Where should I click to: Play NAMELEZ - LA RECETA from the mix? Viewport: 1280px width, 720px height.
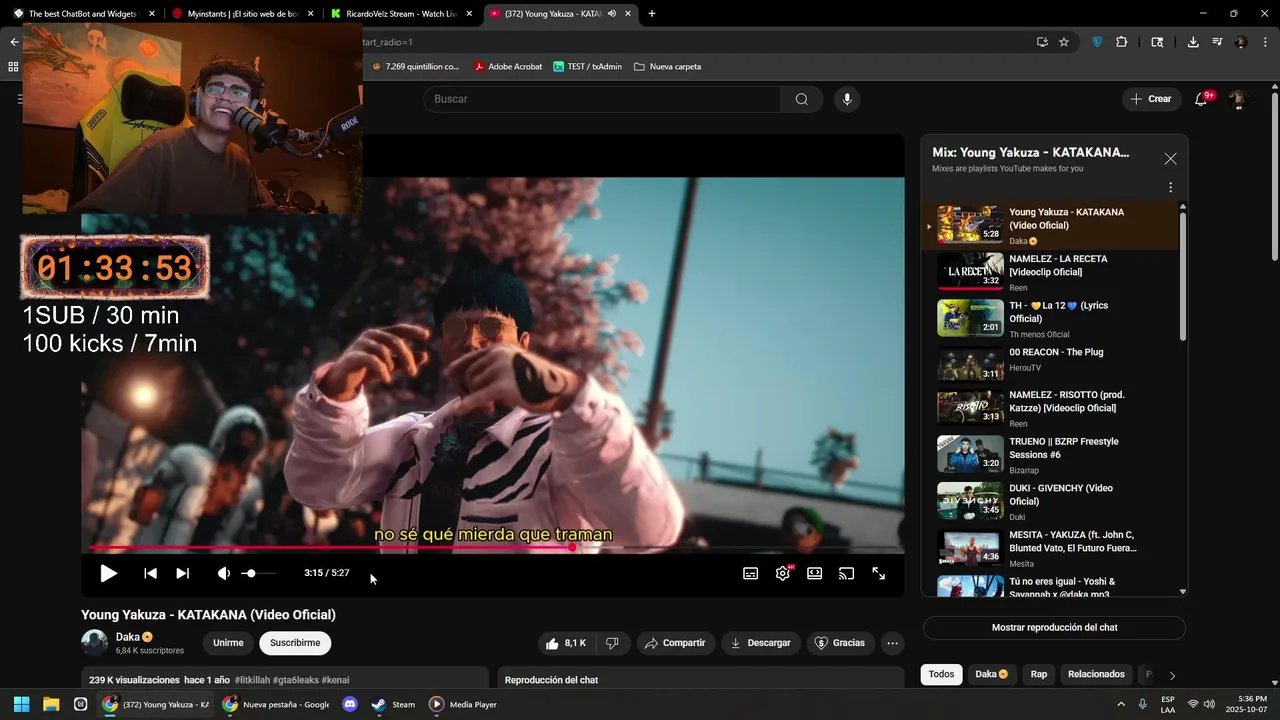click(1050, 272)
